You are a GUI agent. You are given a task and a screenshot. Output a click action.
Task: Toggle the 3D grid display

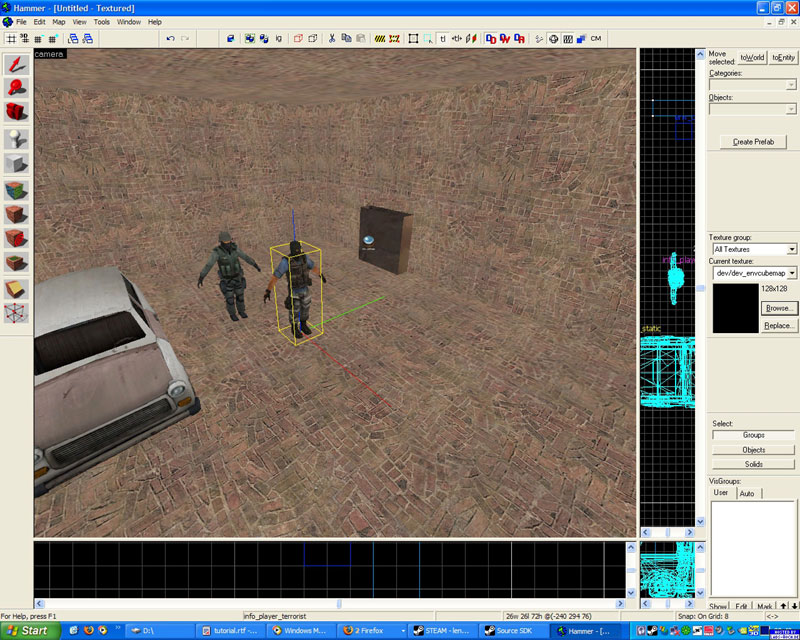pos(24,39)
